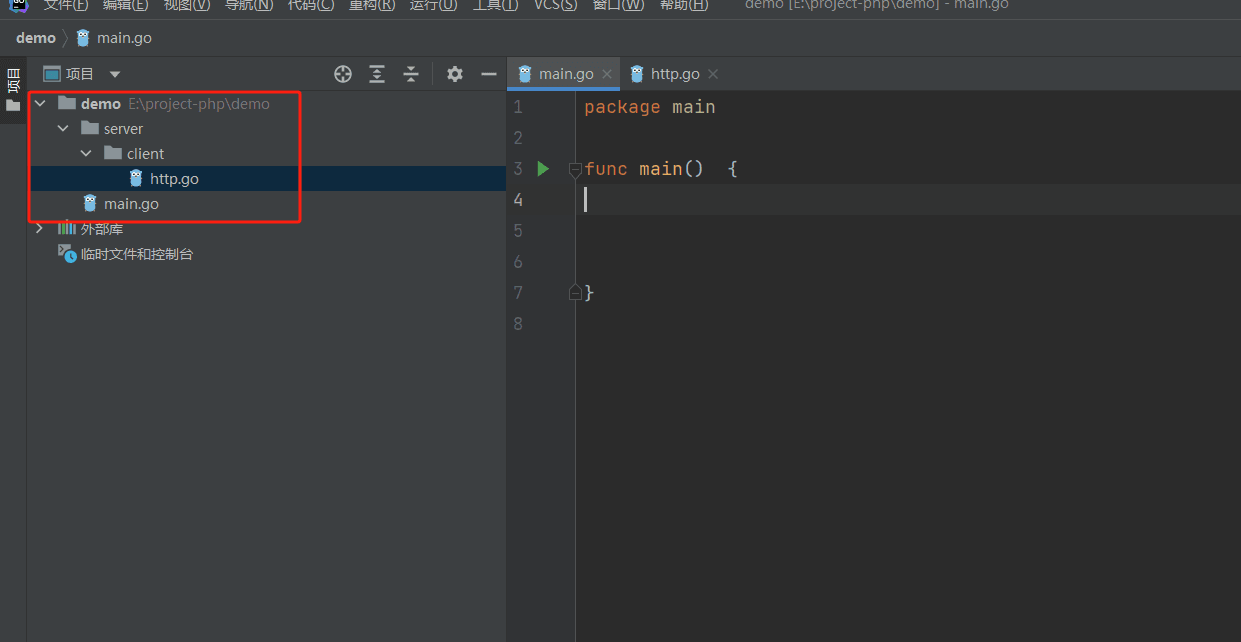
Task: Switch to the http.go editor tab
Action: click(675, 74)
